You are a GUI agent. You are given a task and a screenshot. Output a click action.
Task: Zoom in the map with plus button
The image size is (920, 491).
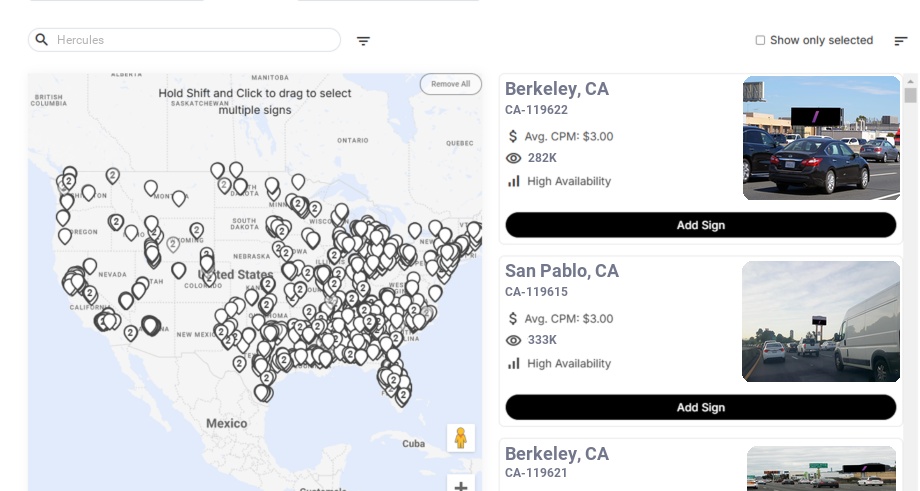[461, 486]
